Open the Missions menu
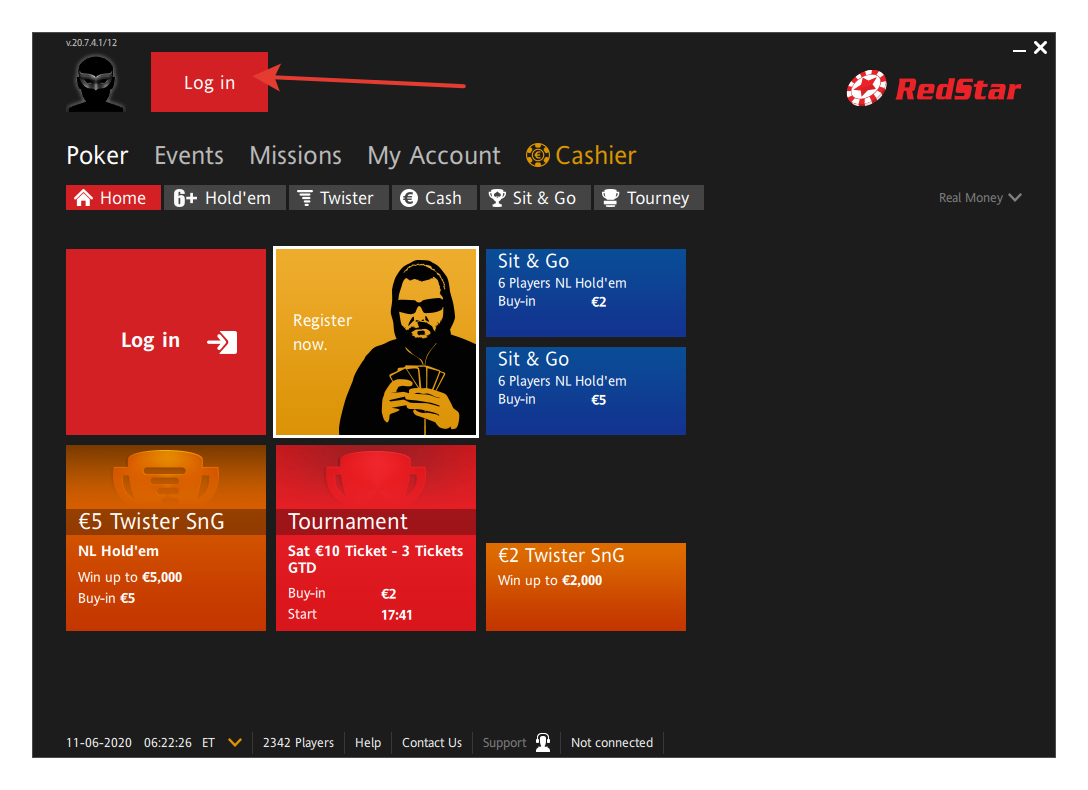Image resolution: width=1088 pixels, height=790 pixels. click(295, 156)
